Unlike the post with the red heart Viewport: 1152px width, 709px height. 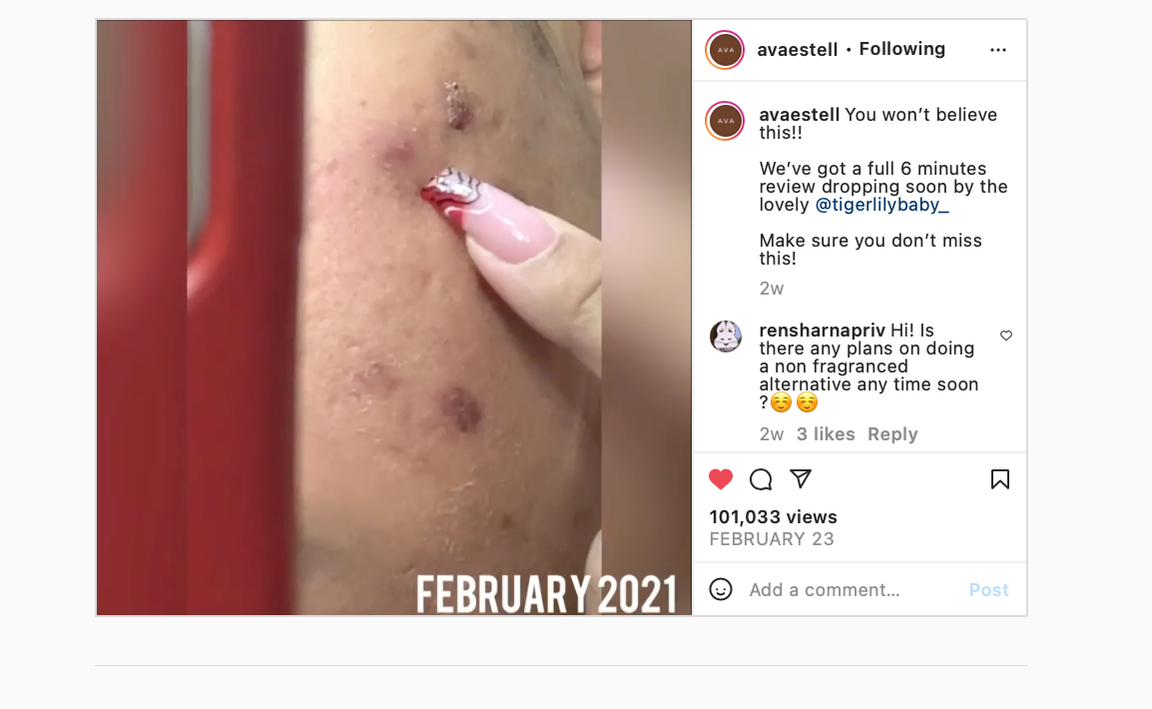[x=721, y=479]
